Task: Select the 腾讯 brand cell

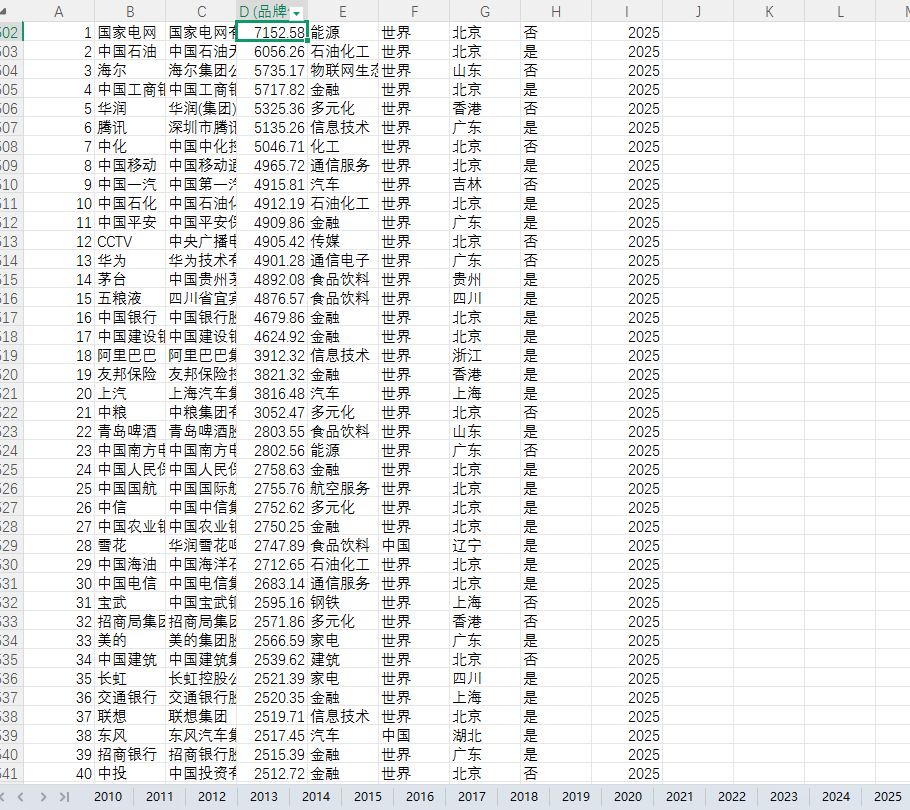Action: point(130,128)
